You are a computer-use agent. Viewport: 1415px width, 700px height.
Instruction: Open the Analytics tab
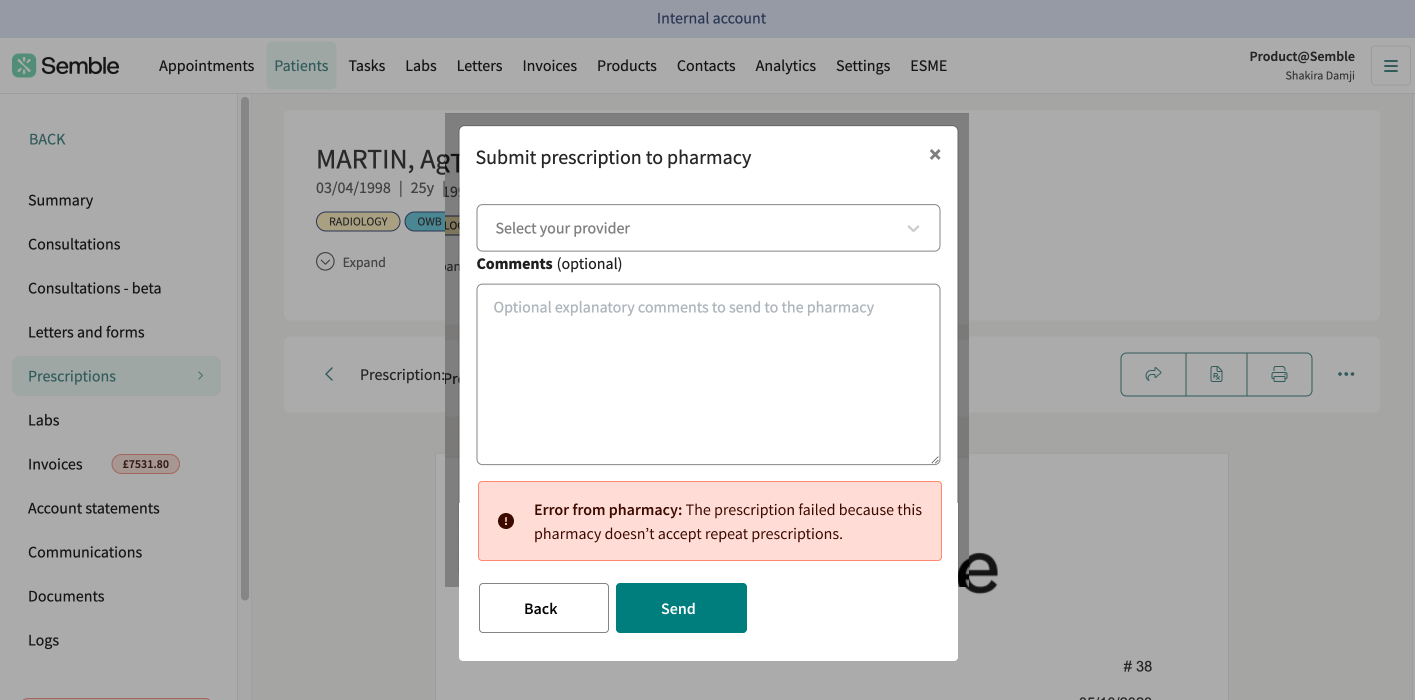tap(785, 66)
